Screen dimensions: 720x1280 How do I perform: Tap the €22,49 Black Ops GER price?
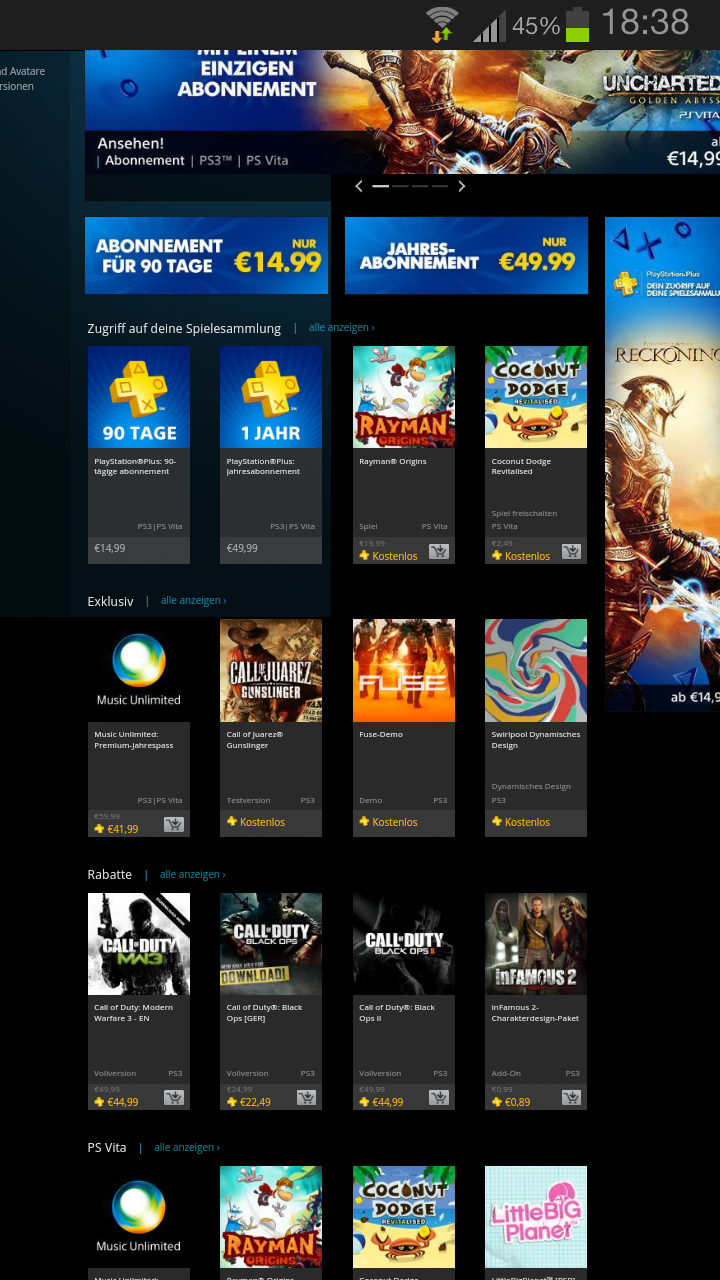(x=255, y=1102)
